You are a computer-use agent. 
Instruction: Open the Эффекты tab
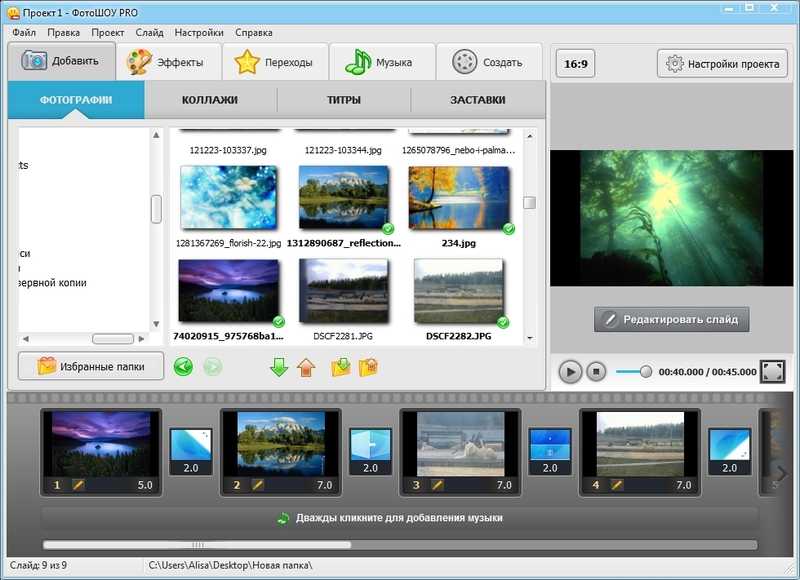pos(169,62)
